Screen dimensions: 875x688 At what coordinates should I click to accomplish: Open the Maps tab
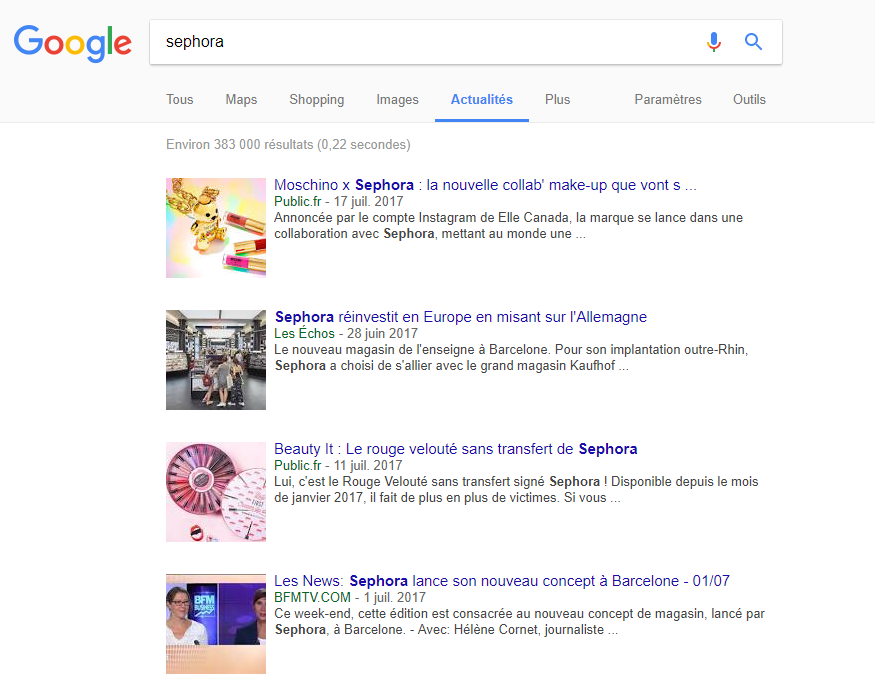(241, 100)
